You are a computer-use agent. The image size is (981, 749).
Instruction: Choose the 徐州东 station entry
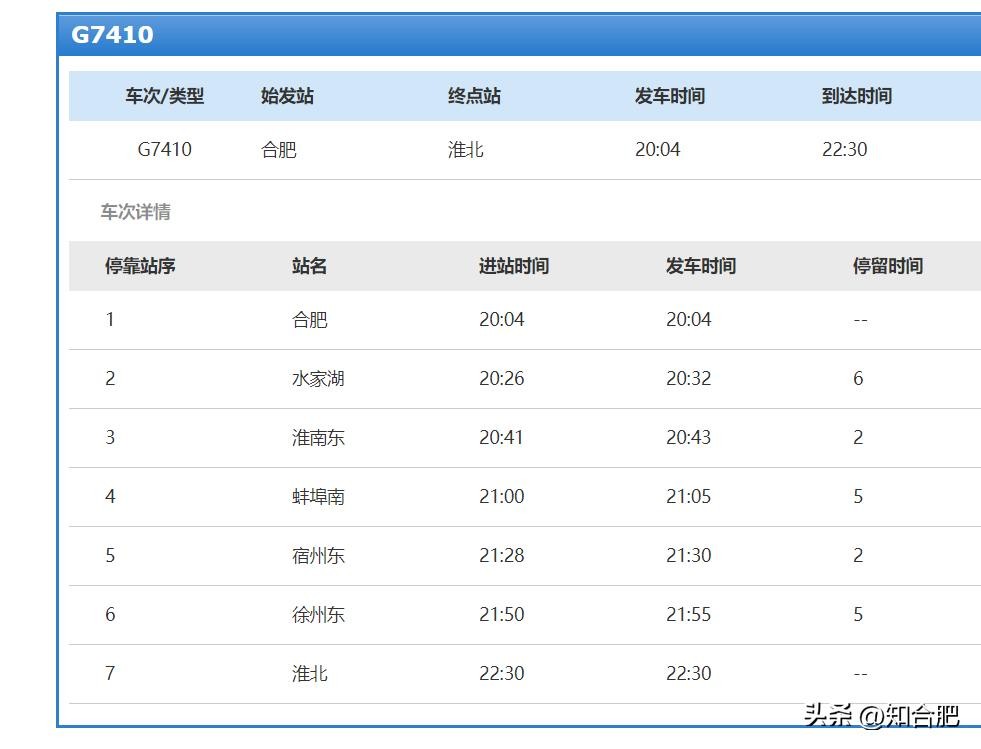[x=318, y=615]
